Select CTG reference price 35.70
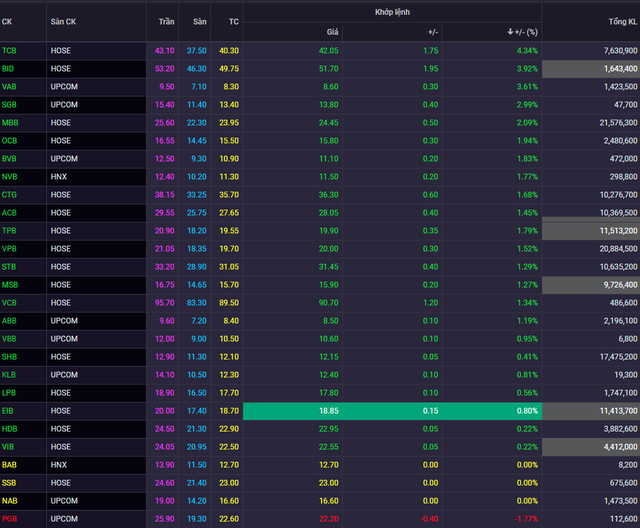The image size is (640, 528). pos(229,195)
